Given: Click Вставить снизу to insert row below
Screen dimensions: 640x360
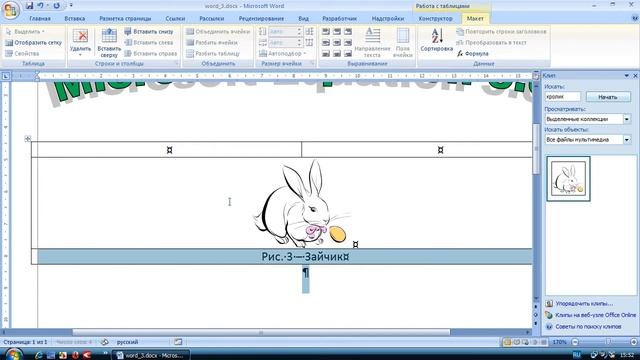Looking at the screenshot, I should click(149, 31).
